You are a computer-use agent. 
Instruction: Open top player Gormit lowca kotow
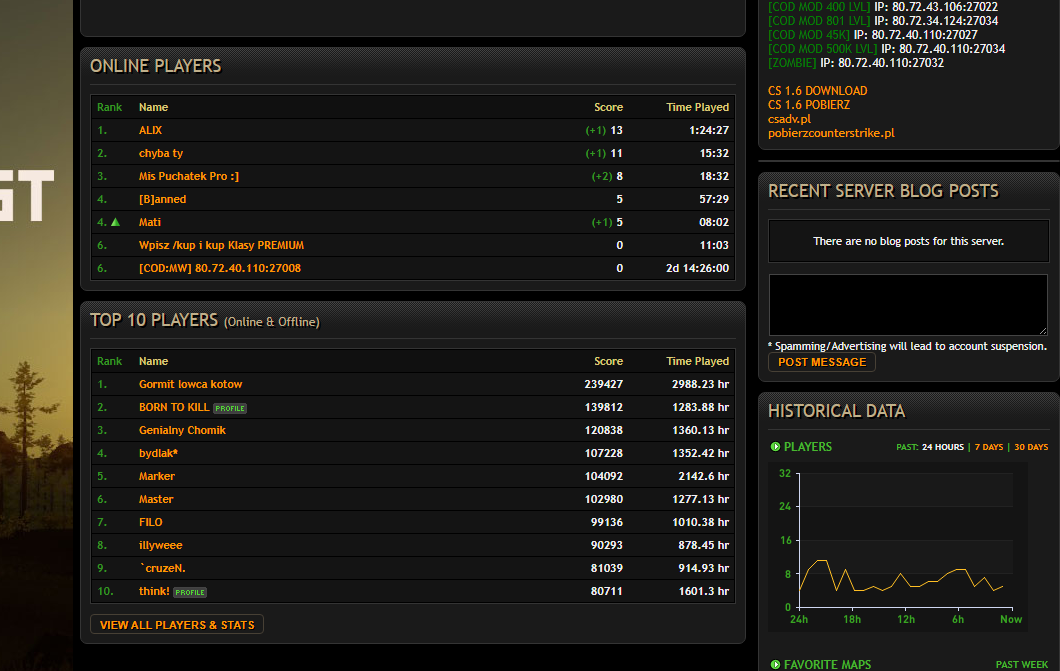click(x=190, y=384)
